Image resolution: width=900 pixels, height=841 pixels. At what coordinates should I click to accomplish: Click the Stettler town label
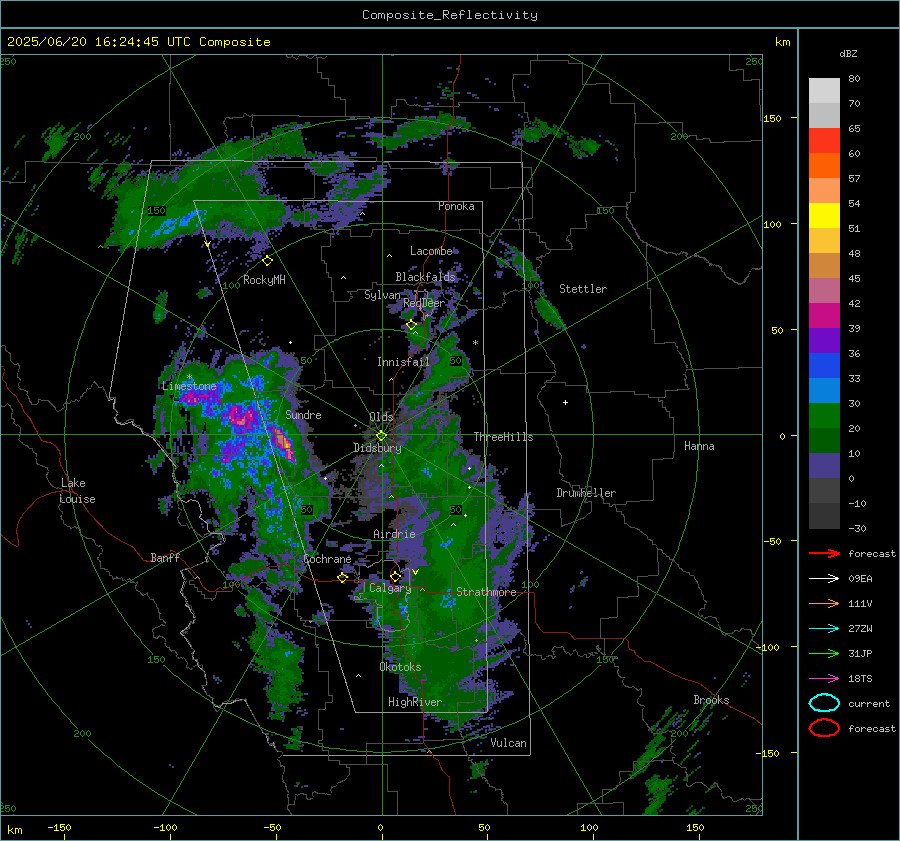tap(583, 289)
